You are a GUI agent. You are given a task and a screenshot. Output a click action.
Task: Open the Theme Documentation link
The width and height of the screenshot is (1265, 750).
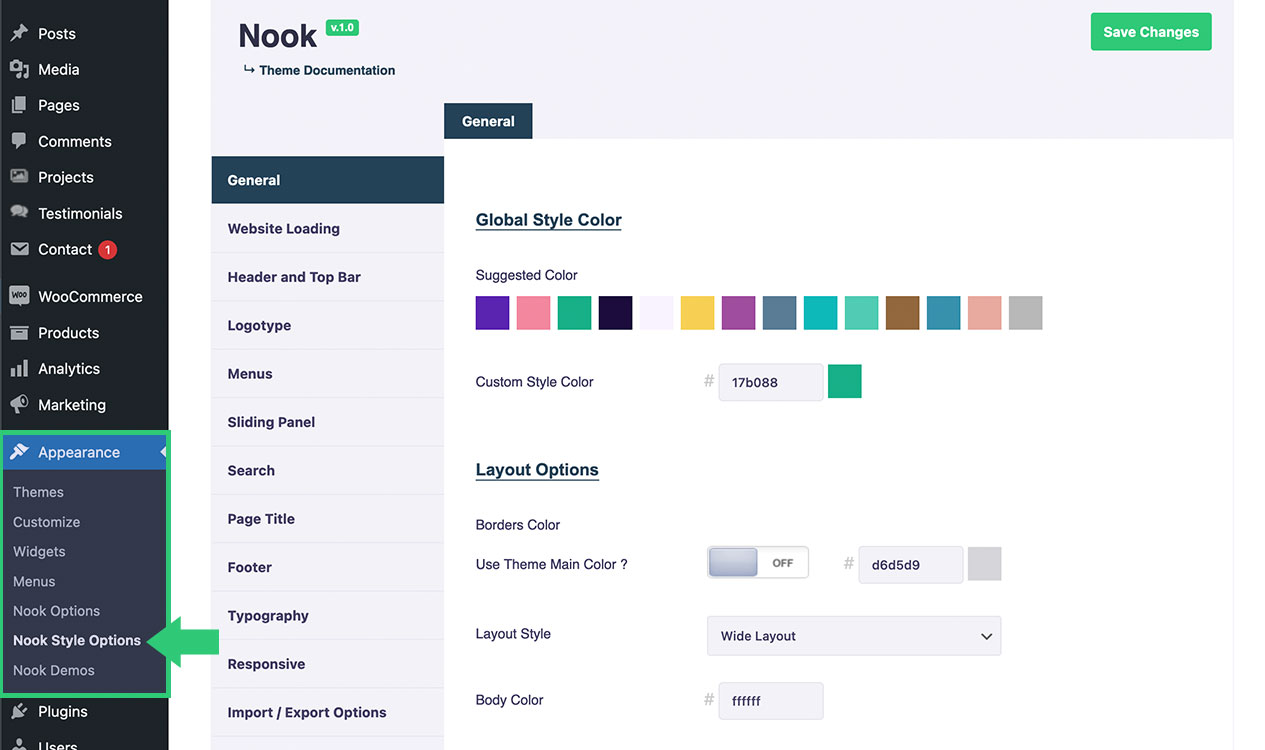coord(326,70)
